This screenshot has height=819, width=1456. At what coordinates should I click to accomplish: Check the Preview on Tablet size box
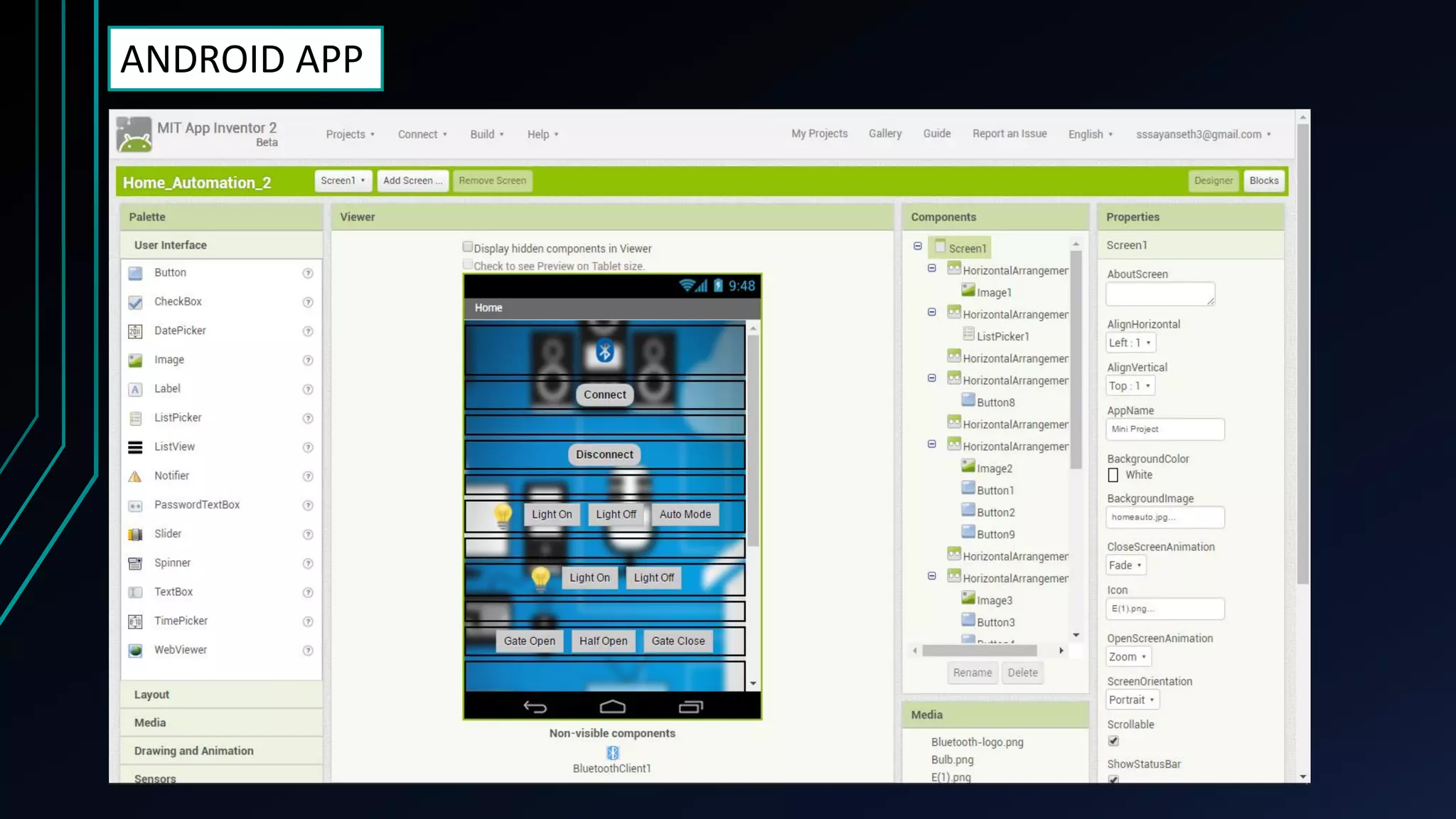[468, 264]
